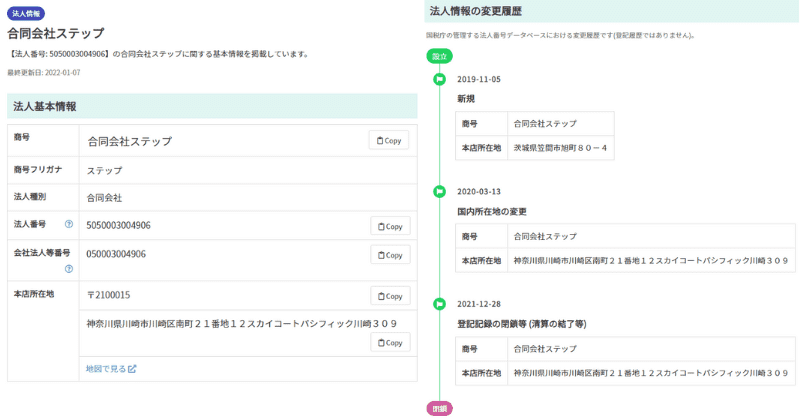The height and width of the screenshot is (420, 800).
Task: Click the help icon beside 法人番号
Action: (69, 225)
